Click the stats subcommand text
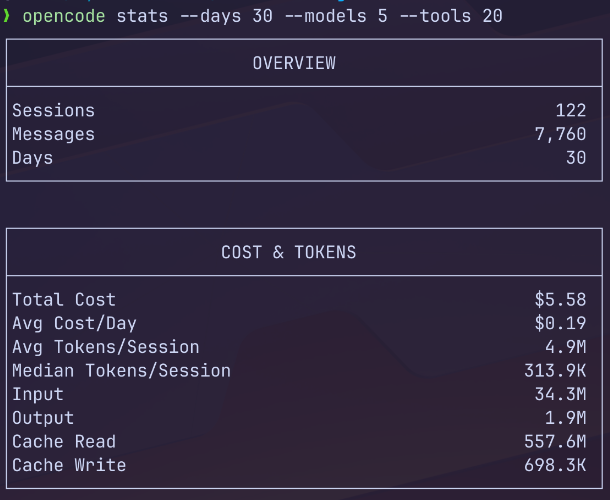 pyautogui.click(x=142, y=16)
